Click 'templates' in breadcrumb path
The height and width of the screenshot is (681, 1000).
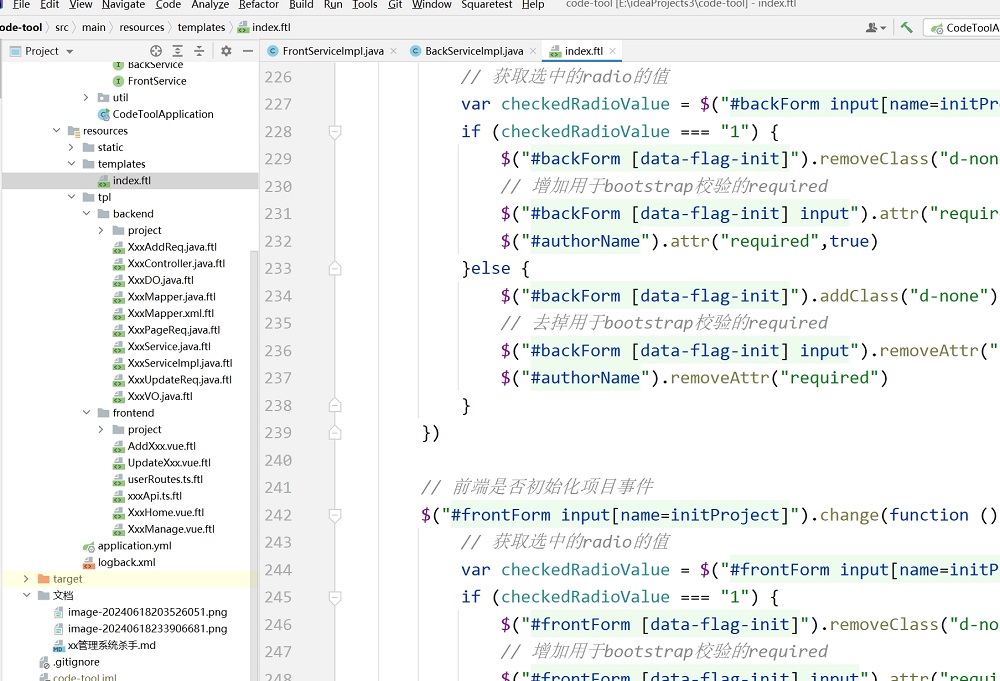(201, 27)
